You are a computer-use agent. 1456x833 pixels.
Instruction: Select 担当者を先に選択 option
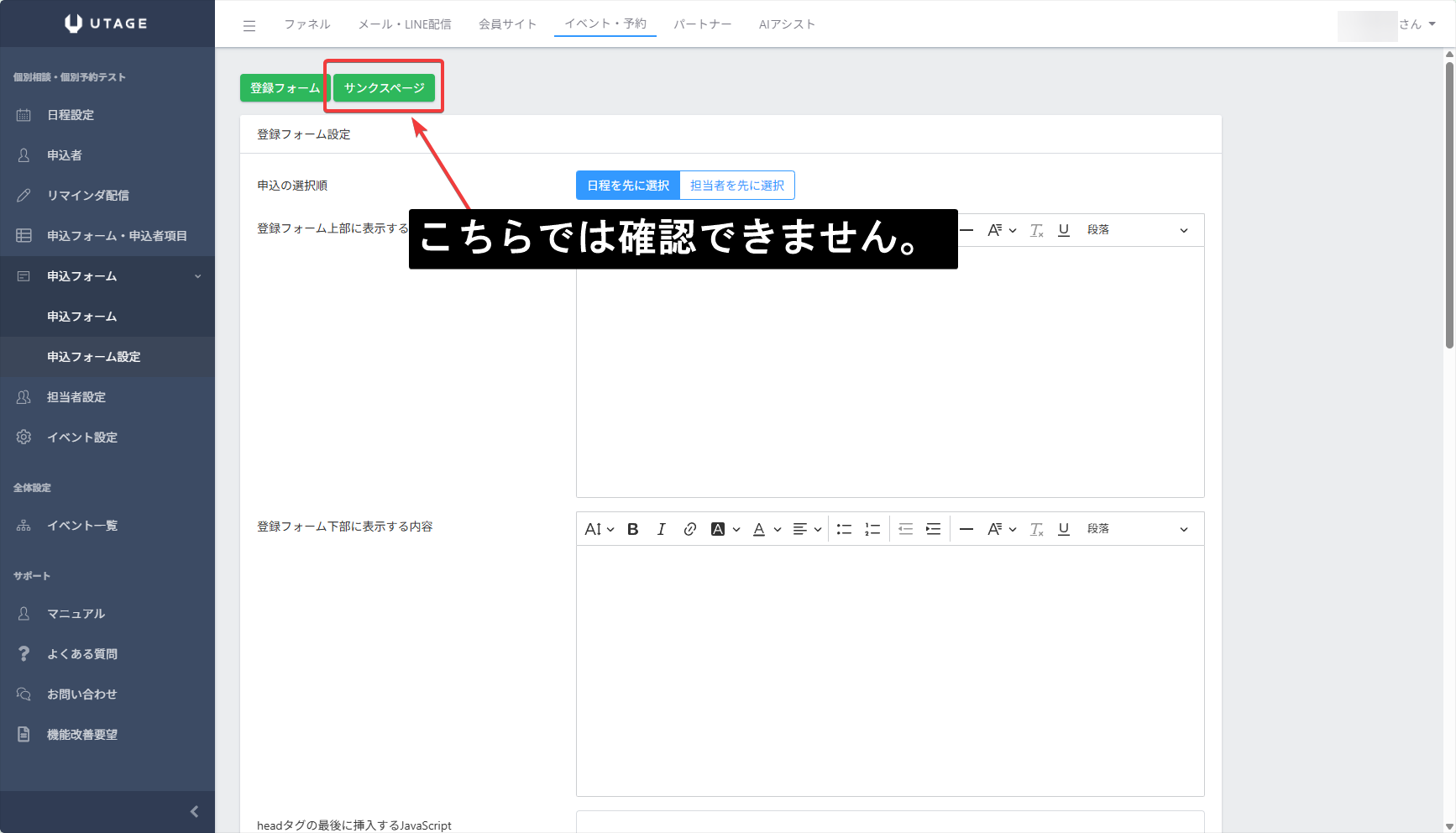[x=737, y=186]
